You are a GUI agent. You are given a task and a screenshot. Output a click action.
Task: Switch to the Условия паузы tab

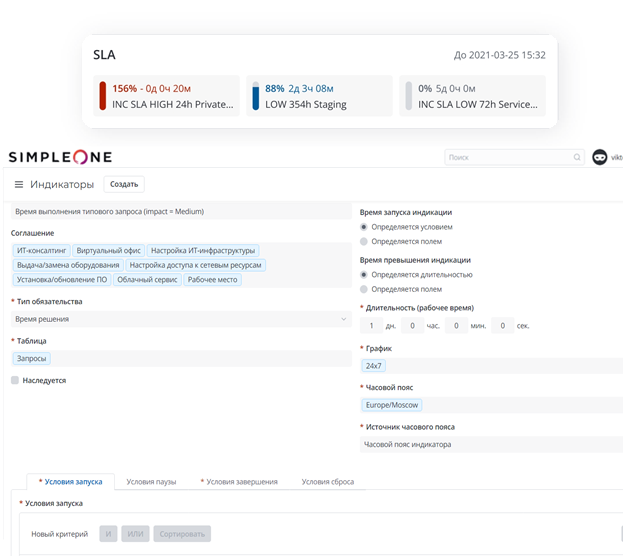[x=151, y=482]
